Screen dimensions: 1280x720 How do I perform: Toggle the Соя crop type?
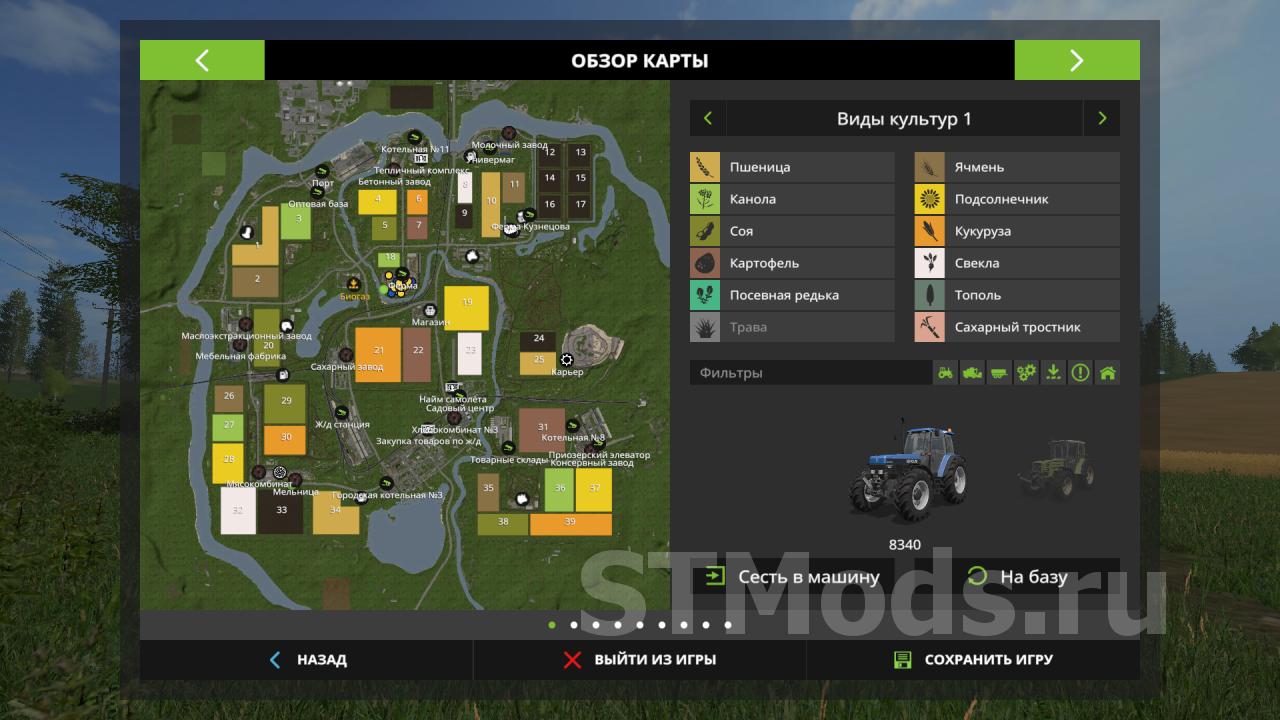(792, 231)
